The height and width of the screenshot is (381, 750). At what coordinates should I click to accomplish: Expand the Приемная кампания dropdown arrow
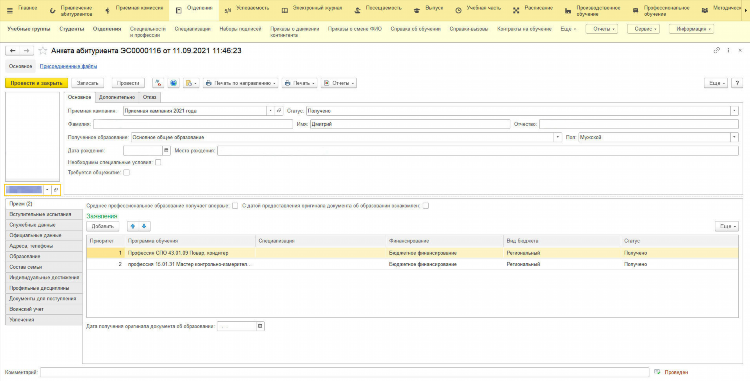tap(270, 111)
